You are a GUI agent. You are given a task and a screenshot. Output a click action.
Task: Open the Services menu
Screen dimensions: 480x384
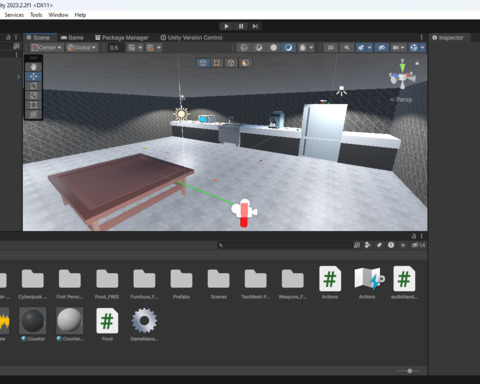point(14,15)
